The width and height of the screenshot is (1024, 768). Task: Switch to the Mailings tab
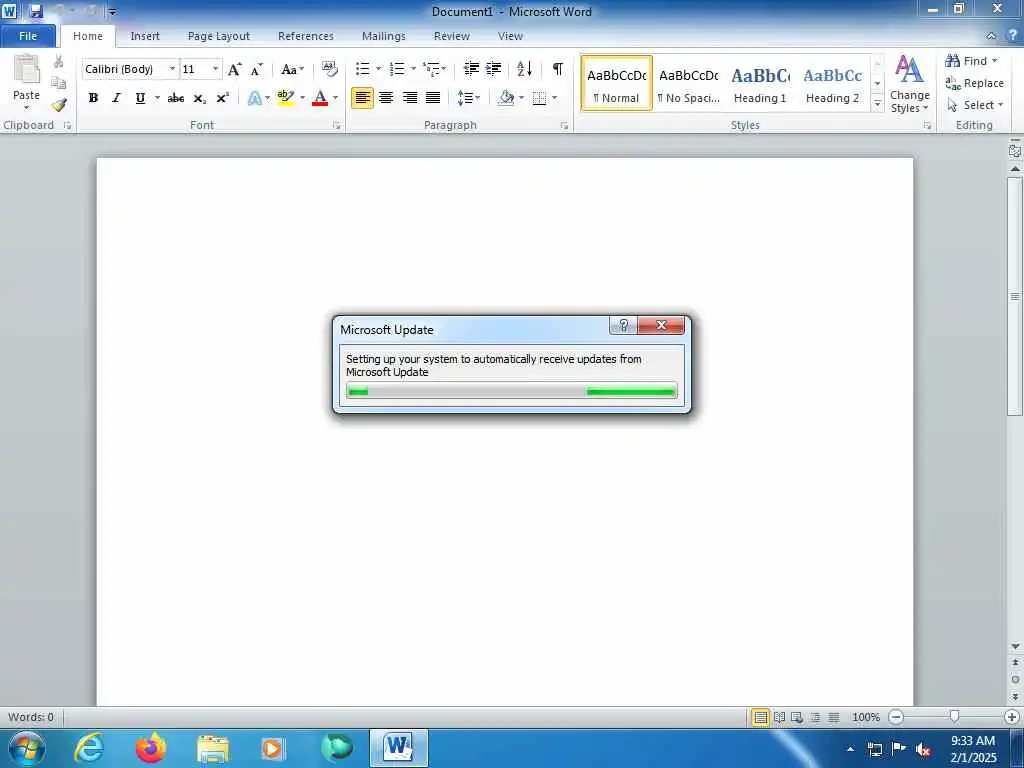click(383, 36)
